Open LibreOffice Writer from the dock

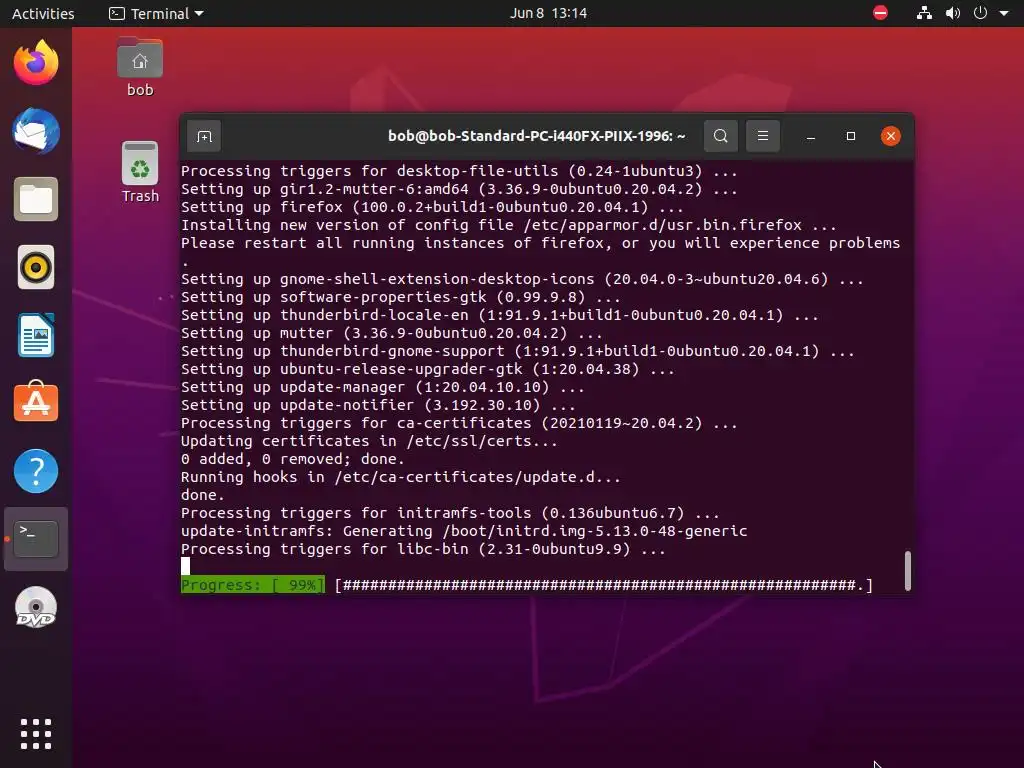tap(36, 335)
